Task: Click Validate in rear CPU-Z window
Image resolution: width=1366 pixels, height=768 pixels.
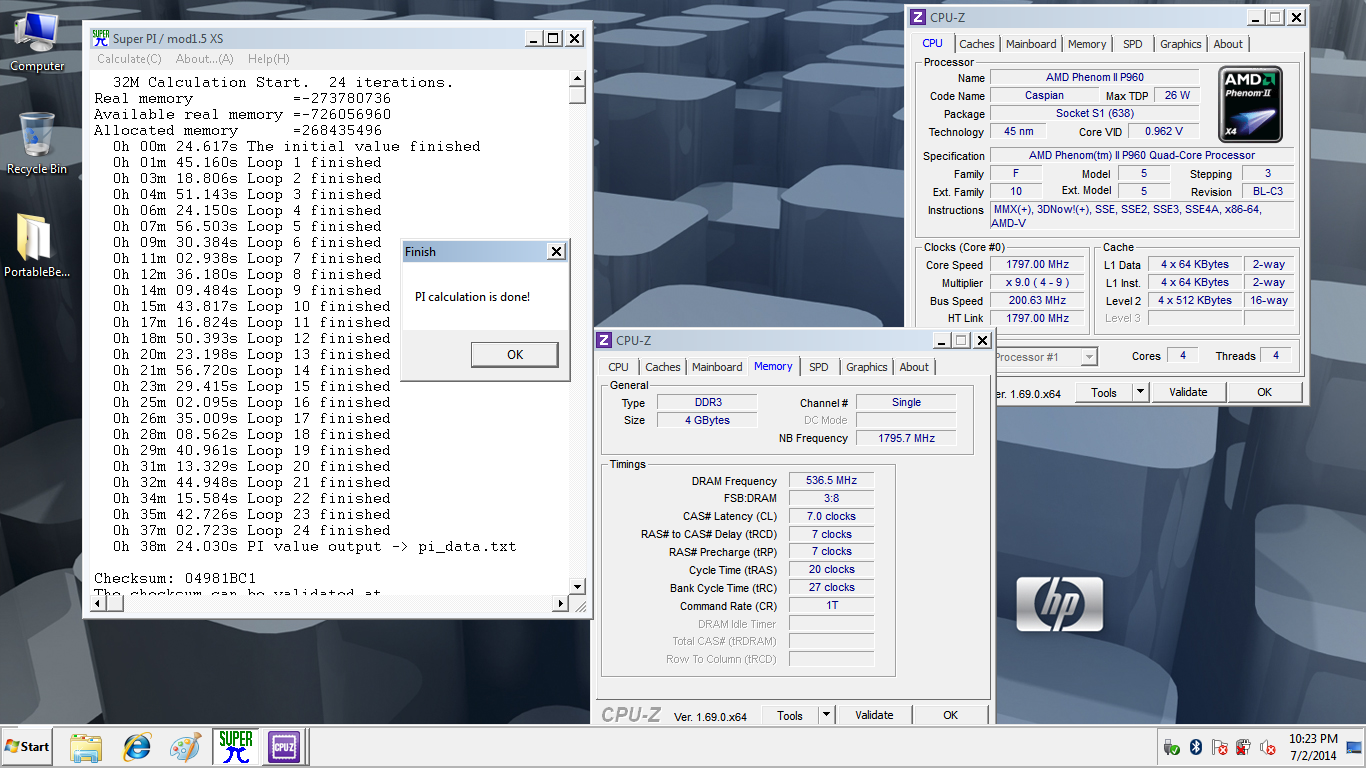Action: coord(1188,392)
